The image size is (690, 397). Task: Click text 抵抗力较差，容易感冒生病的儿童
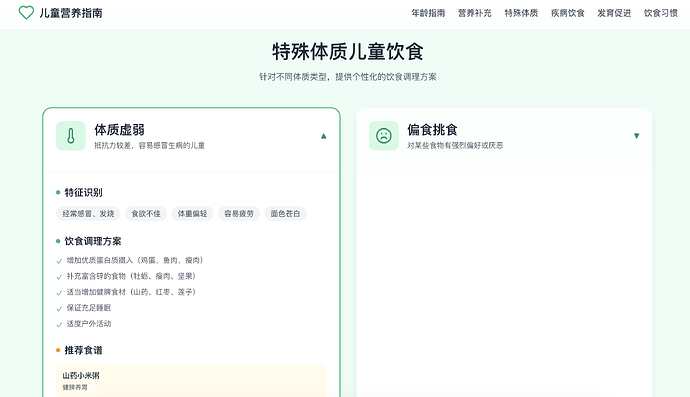150,145
